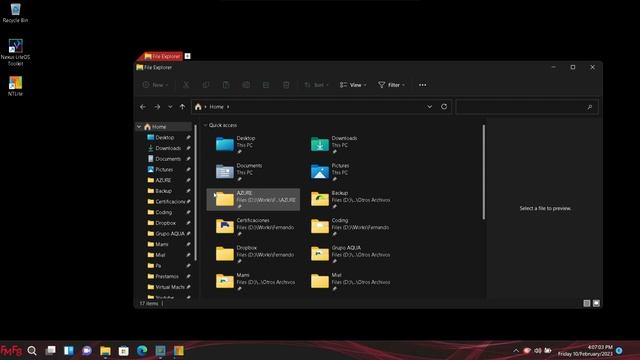Go up one folder level
The height and width of the screenshot is (360, 640).
(182, 107)
